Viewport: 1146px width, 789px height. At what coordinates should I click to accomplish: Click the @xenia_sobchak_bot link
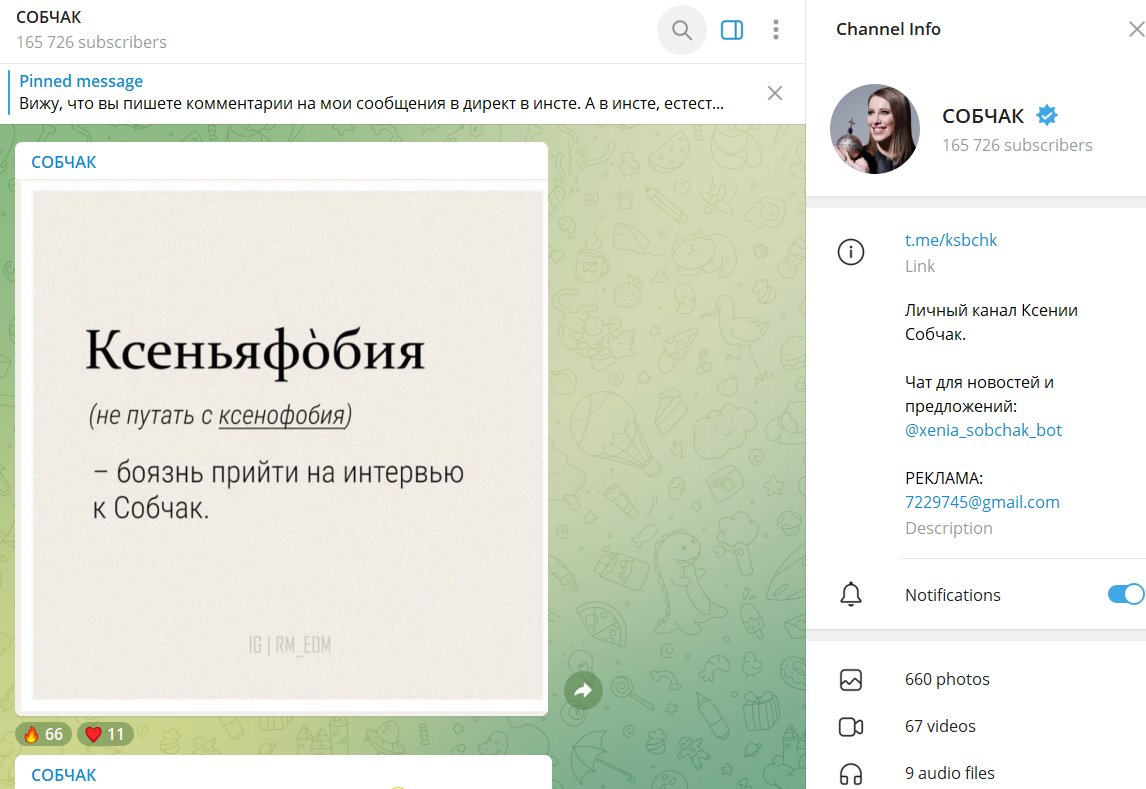pos(983,430)
